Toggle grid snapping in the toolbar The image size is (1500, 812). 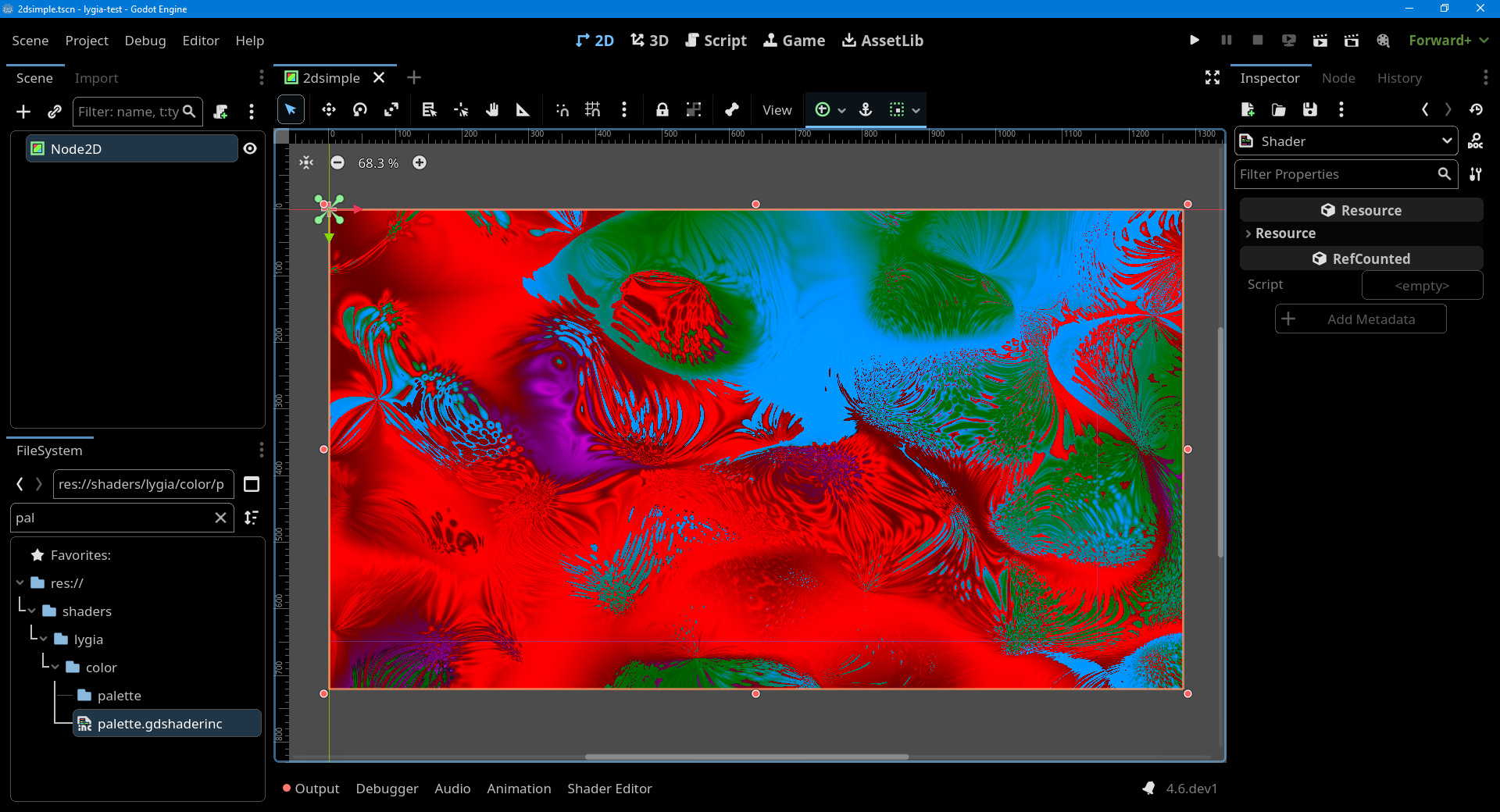coord(592,110)
